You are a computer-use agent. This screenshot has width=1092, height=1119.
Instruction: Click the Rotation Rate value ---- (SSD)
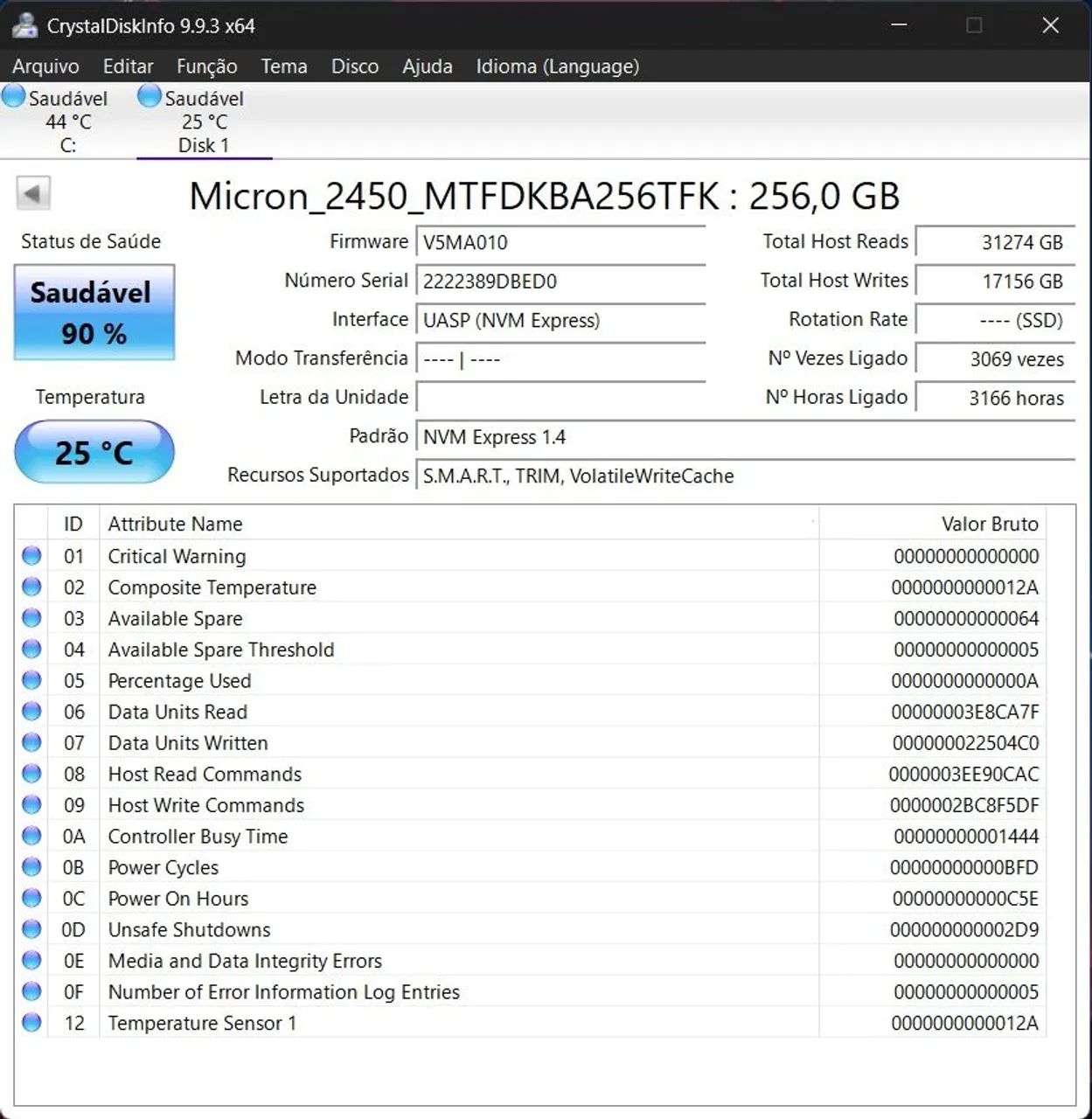tap(996, 320)
